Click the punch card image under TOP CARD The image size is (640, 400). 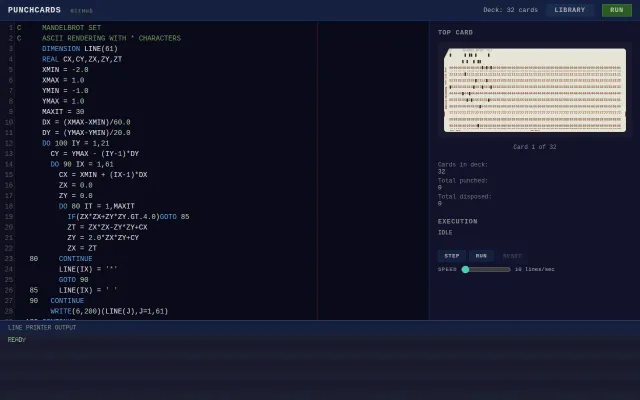pyautogui.click(x=535, y=90)
